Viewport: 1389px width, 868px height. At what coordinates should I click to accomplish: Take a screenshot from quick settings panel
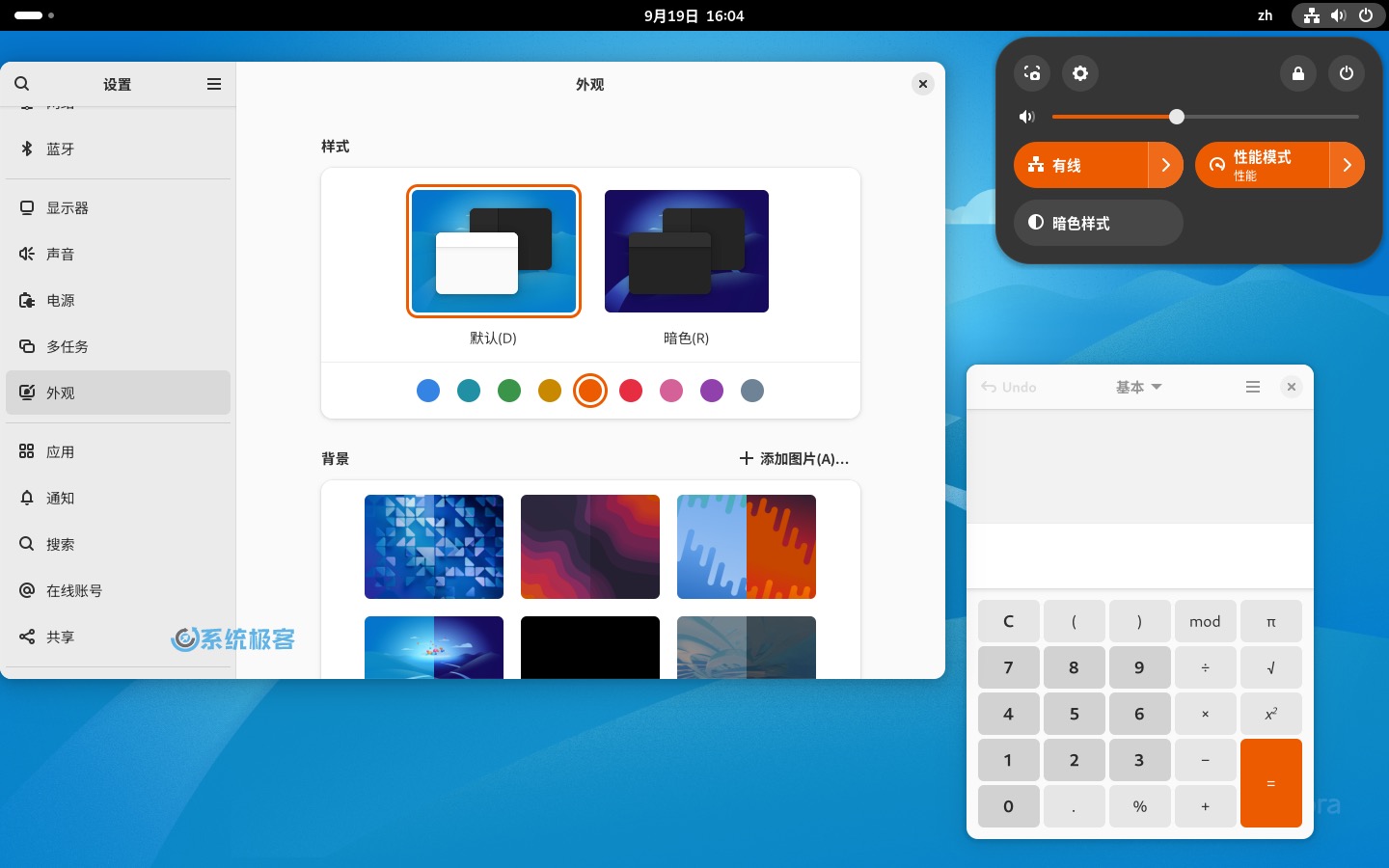(1032, 73)
